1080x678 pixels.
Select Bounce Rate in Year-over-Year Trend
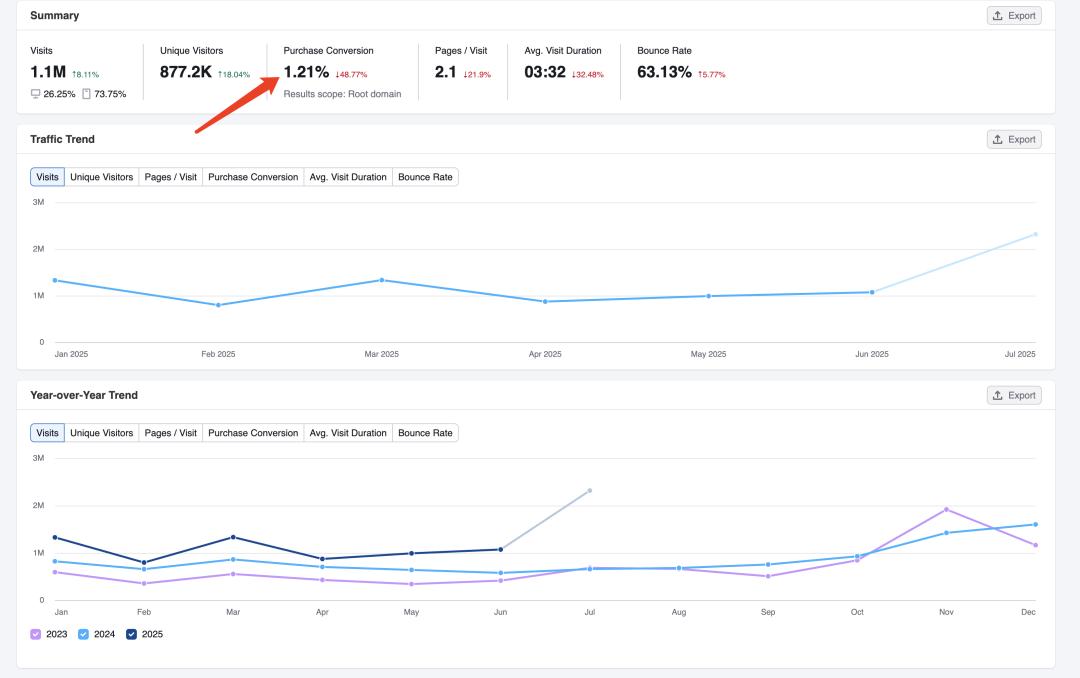(x=425, y=433)
